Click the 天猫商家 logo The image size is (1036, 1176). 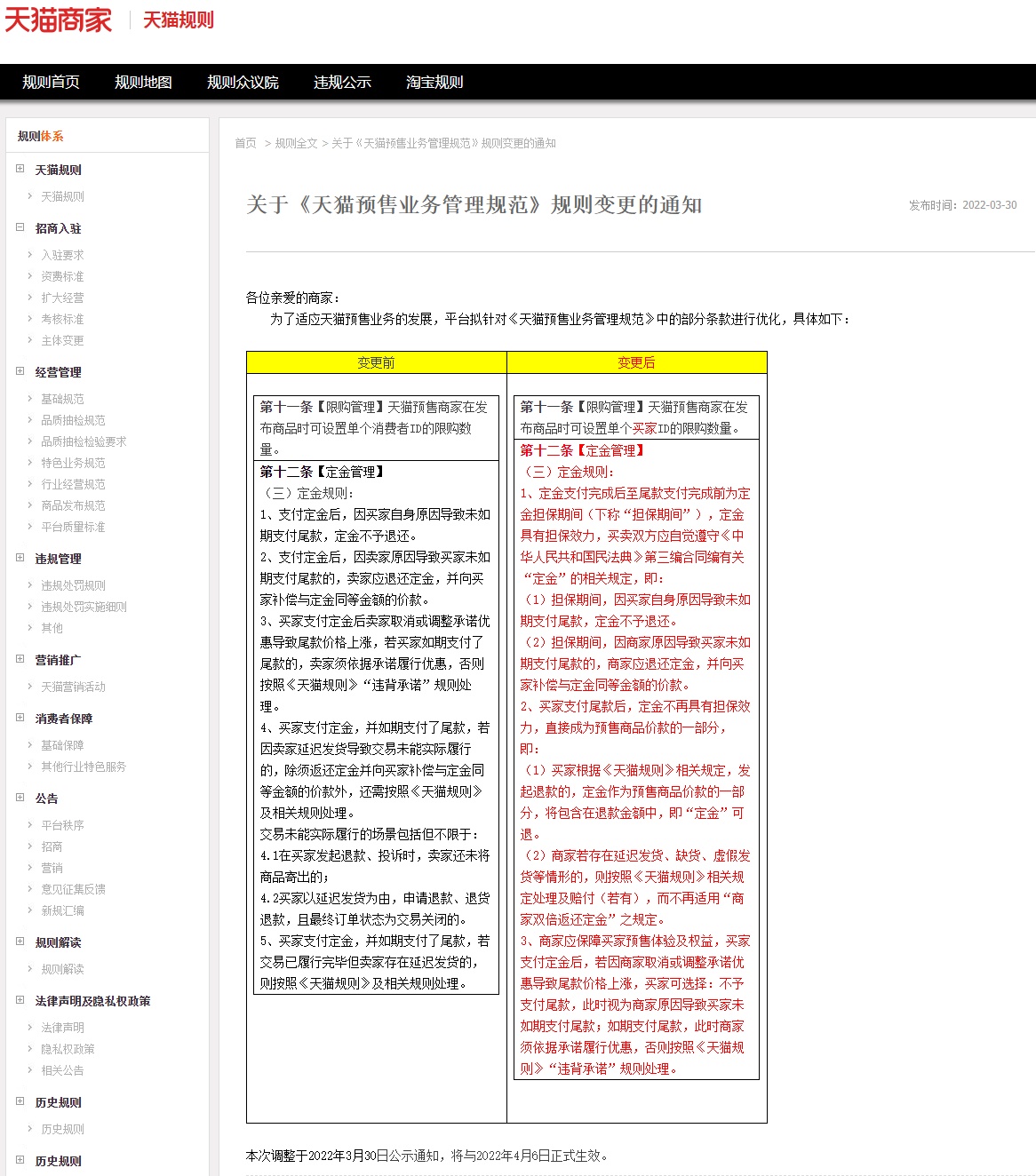tap(59, 20)
